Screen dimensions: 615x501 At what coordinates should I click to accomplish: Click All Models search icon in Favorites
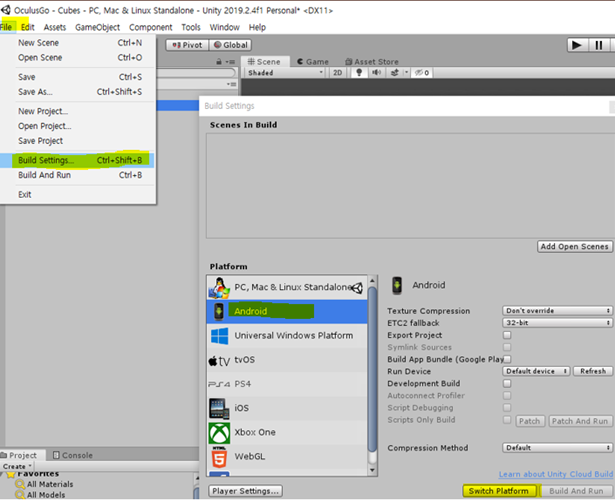click(20, 495)
